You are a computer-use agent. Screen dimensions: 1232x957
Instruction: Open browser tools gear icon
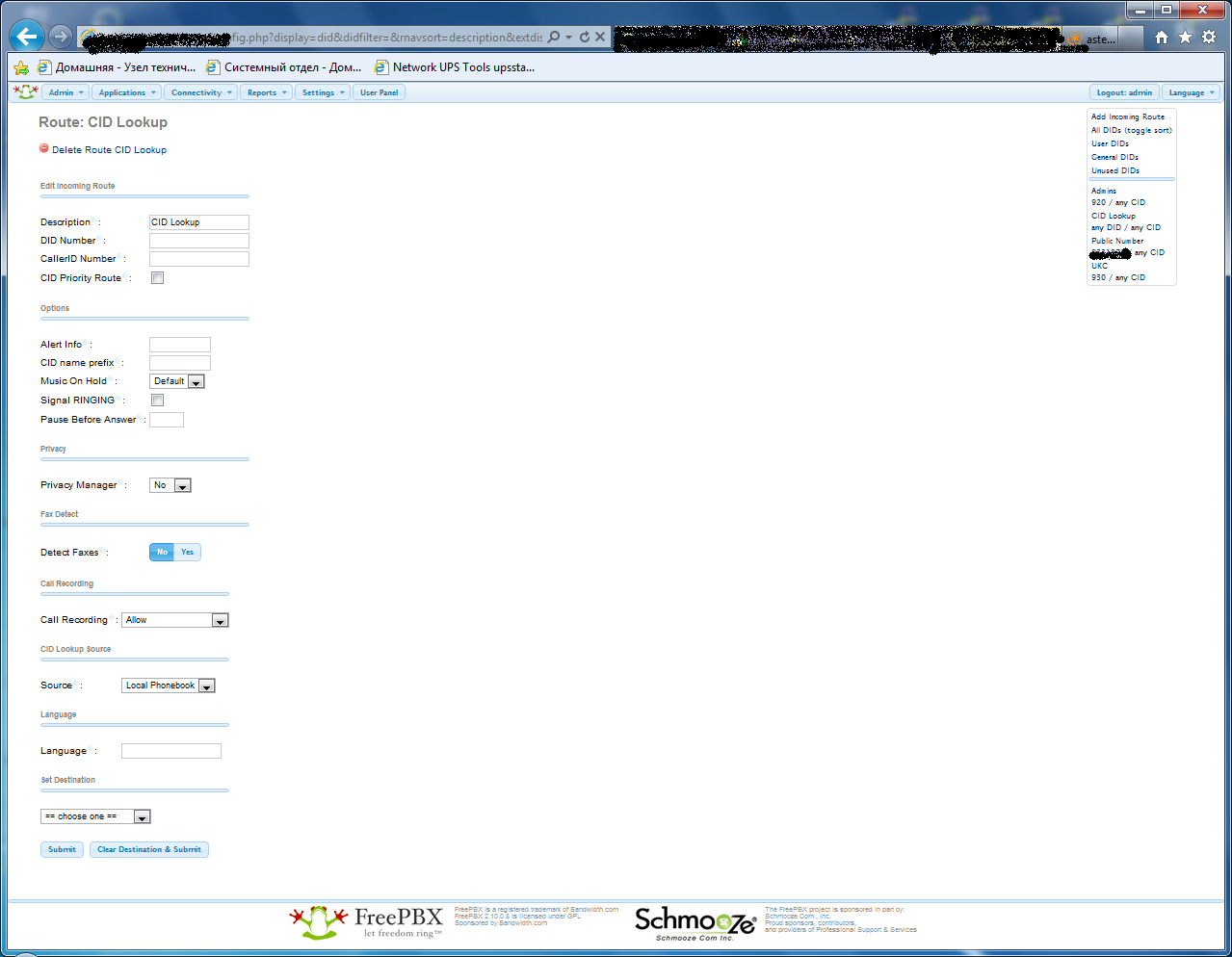[1209, 37]
